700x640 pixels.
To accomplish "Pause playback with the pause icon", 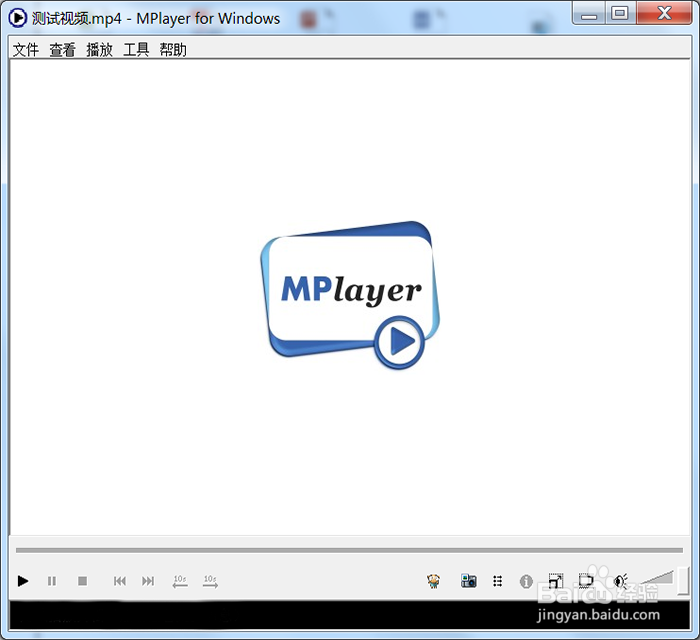I will 52,581.
